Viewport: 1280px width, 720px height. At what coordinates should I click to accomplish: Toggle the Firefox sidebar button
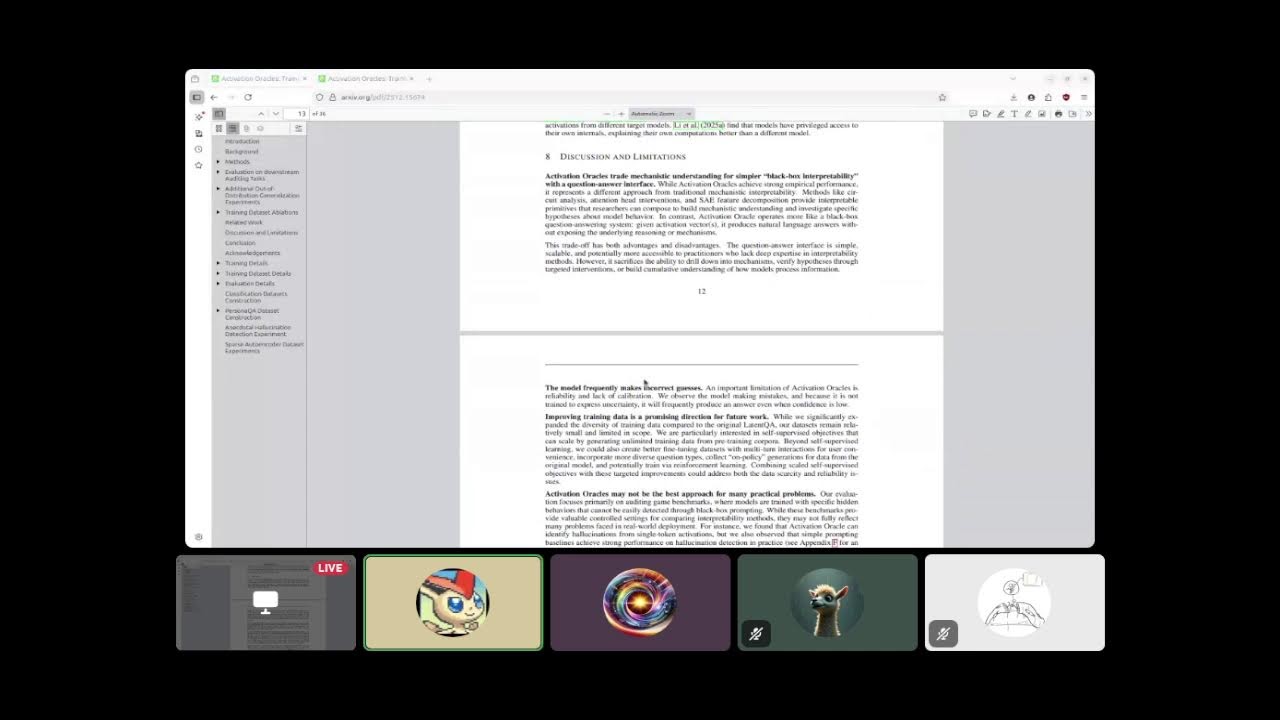click(196, 97)
